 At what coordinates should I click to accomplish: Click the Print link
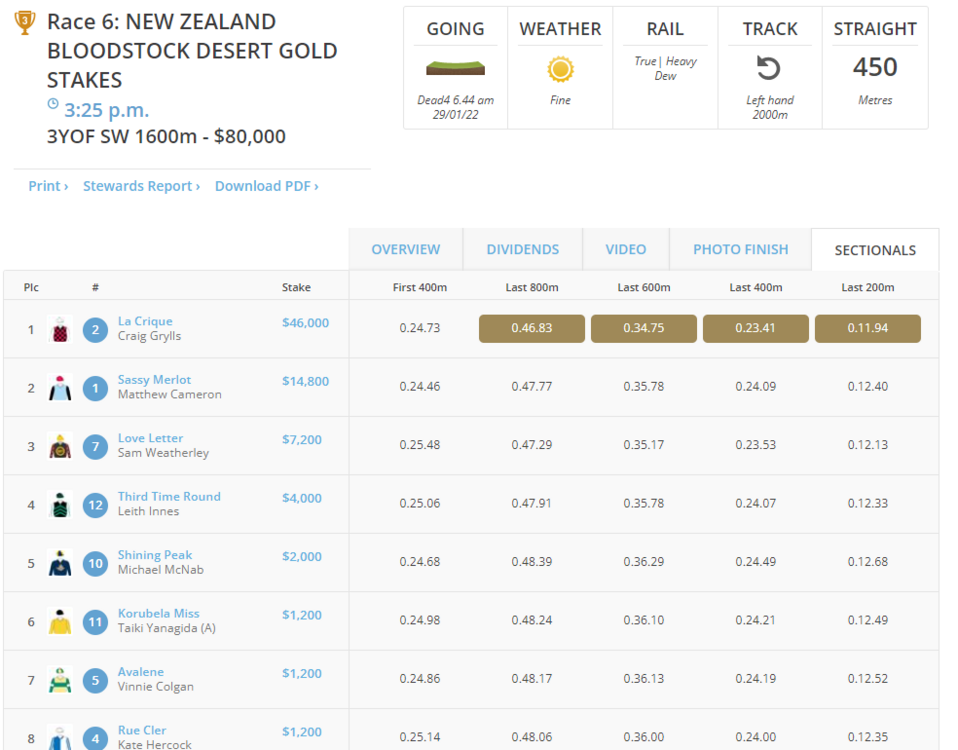(48, 186)
